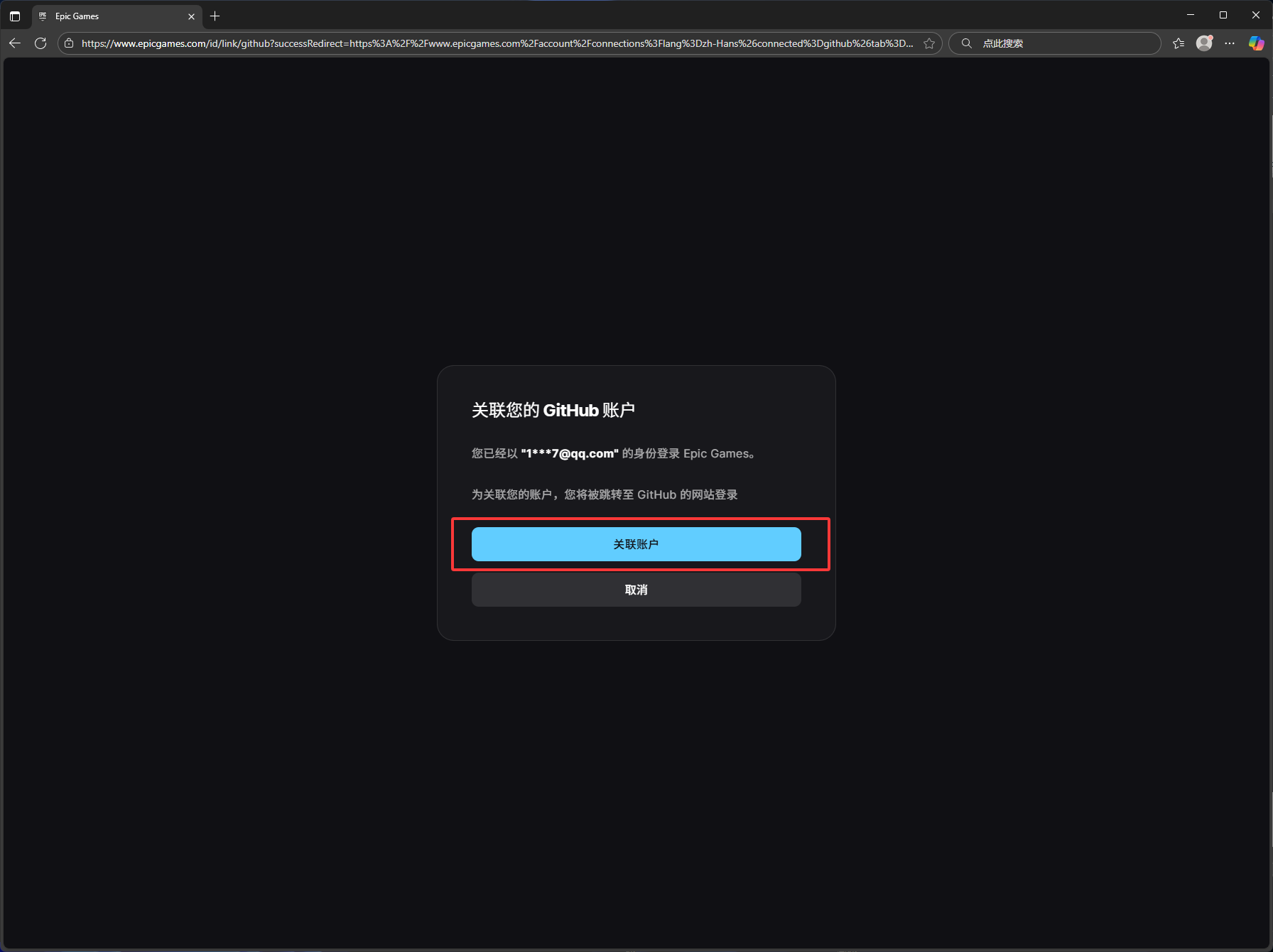Image resolution: width=1273 pixels, height=952 pixels.
Task: Click the text about redirecting to GitHub
Action: [605, 494]
